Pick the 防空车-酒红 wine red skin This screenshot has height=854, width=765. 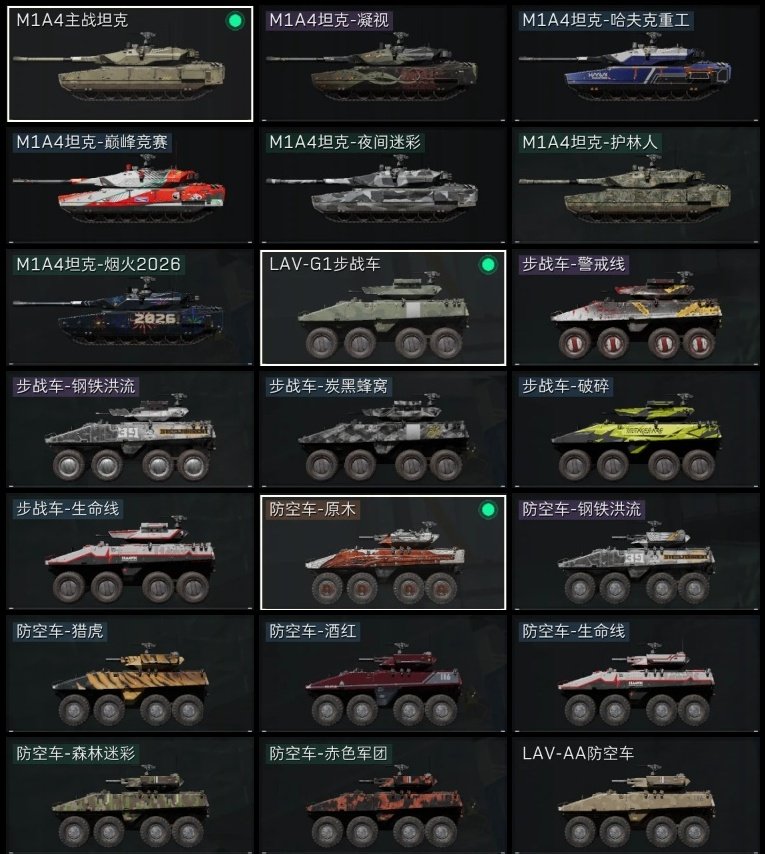[x=383, y=674]
